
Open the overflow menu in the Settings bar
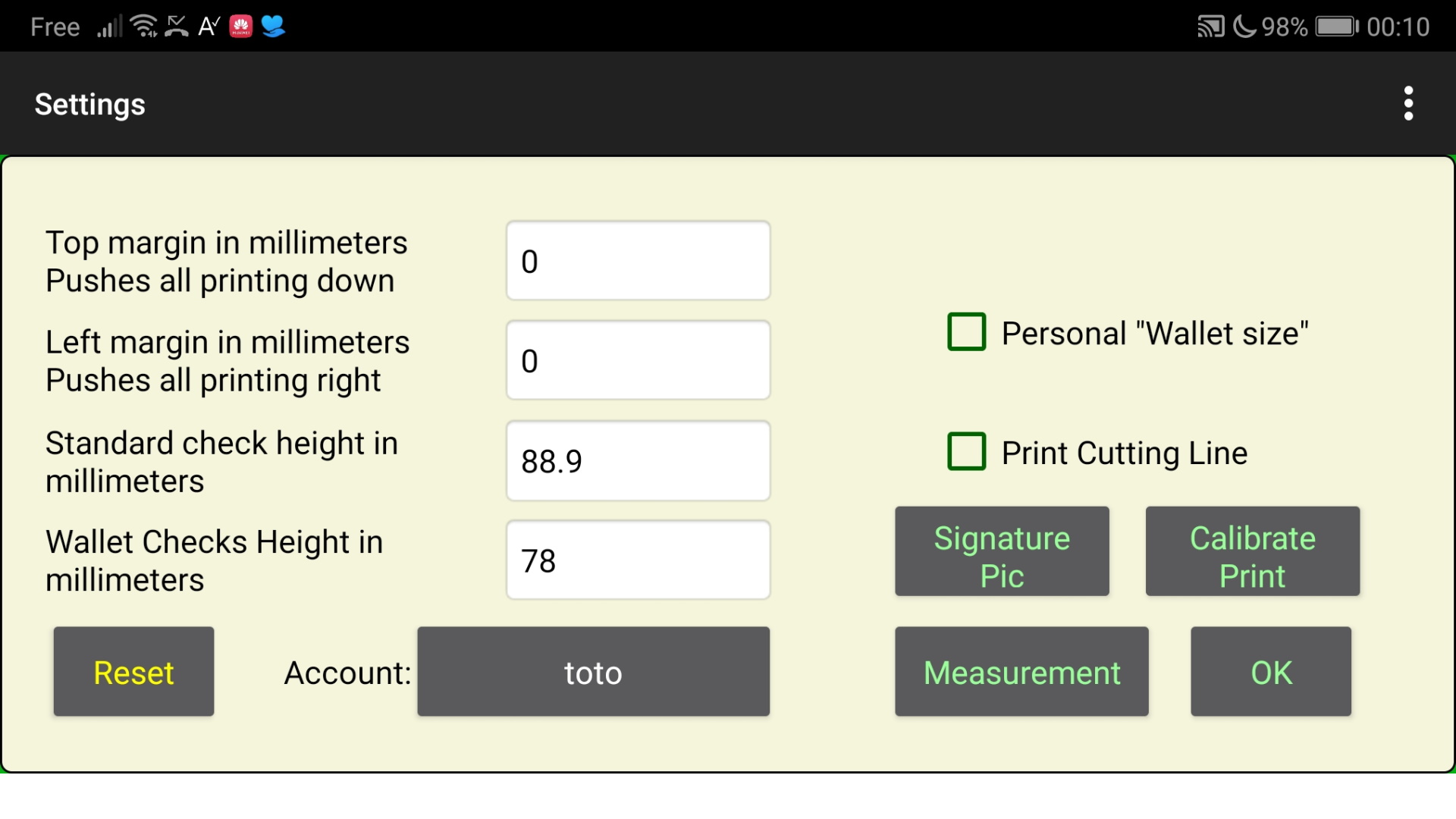(x=1408, y=103)
